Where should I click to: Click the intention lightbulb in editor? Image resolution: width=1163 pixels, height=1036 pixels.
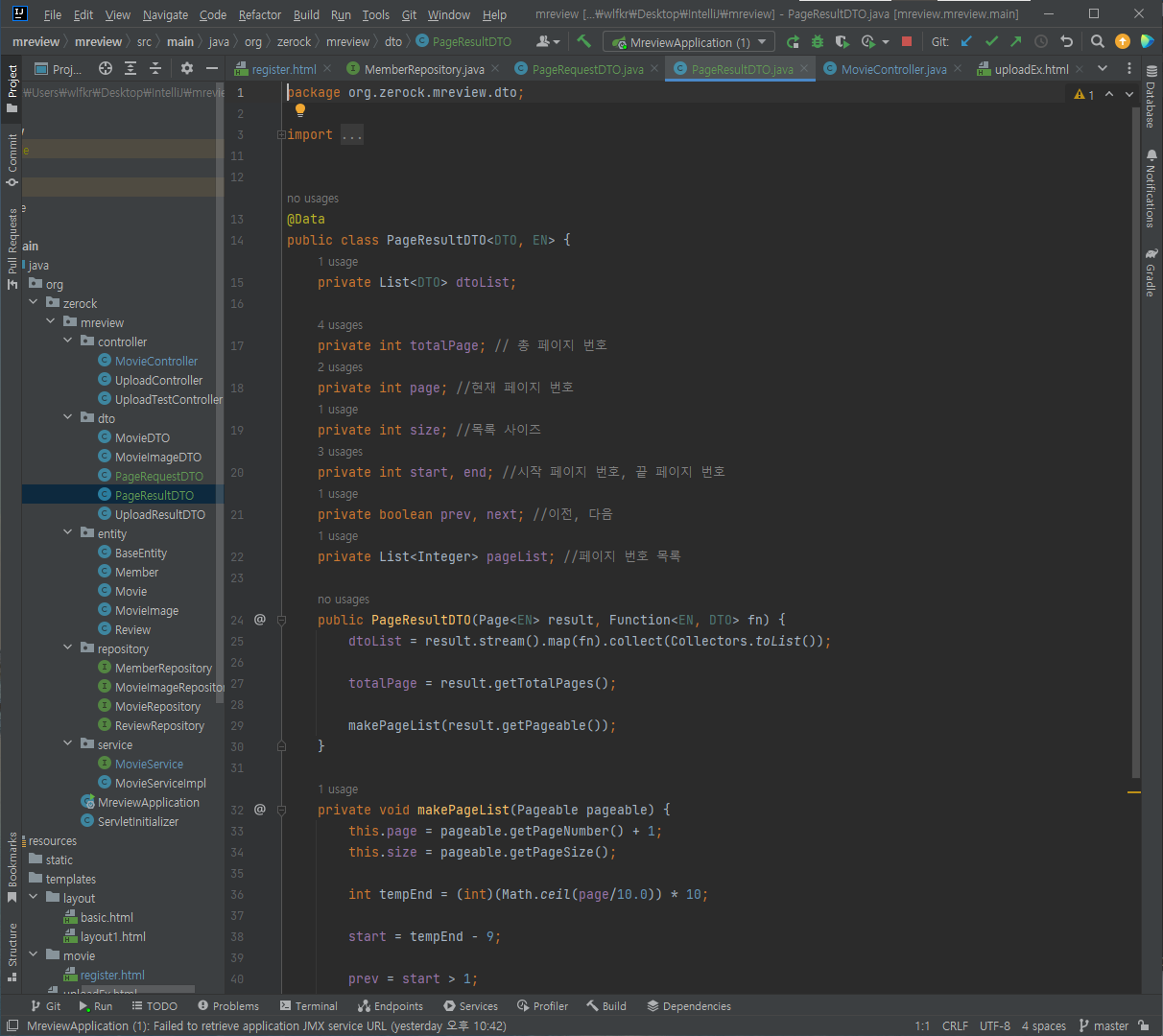click(300, 111)
